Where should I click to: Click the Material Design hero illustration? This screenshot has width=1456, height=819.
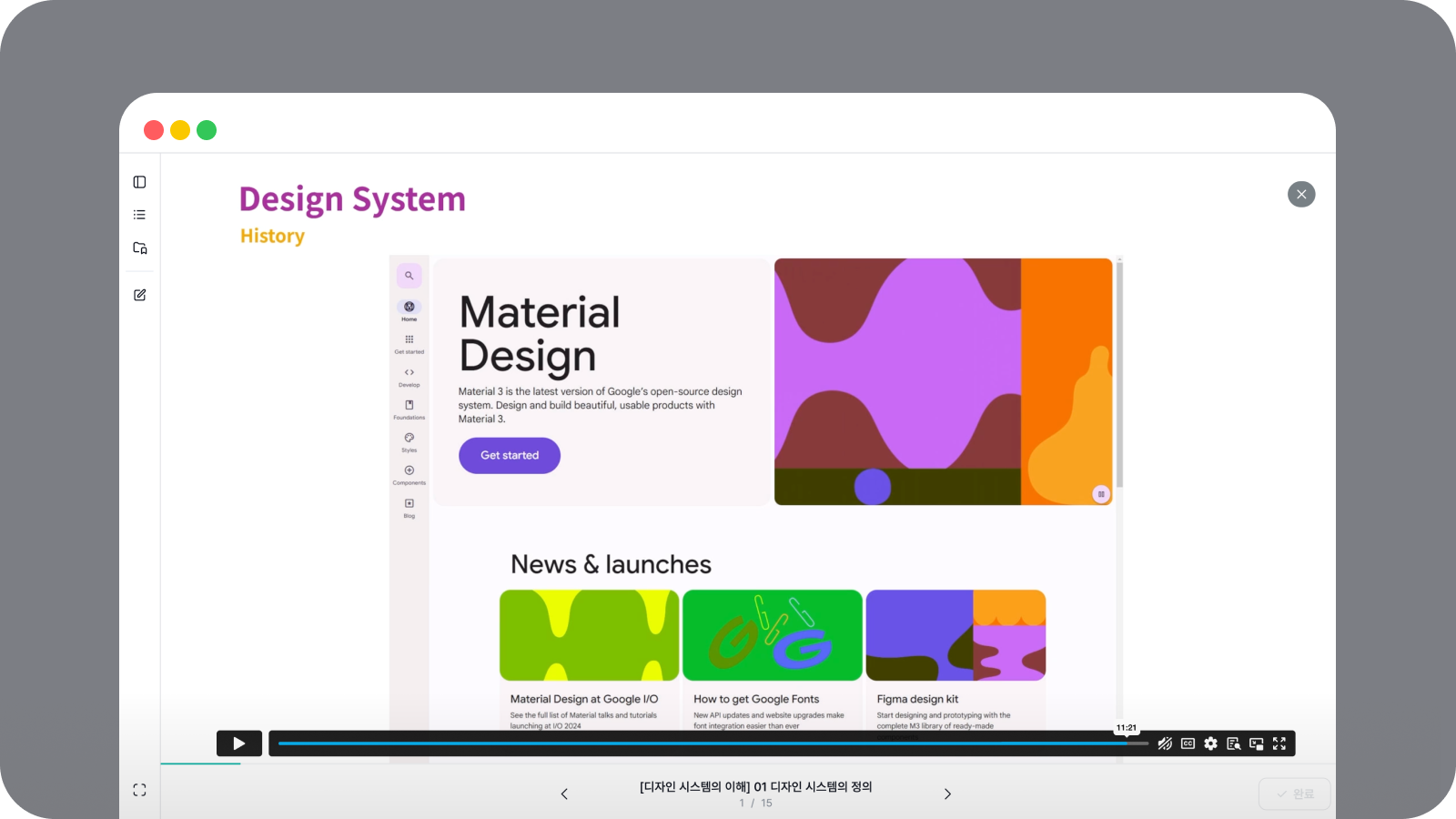[x=943, y=381]
